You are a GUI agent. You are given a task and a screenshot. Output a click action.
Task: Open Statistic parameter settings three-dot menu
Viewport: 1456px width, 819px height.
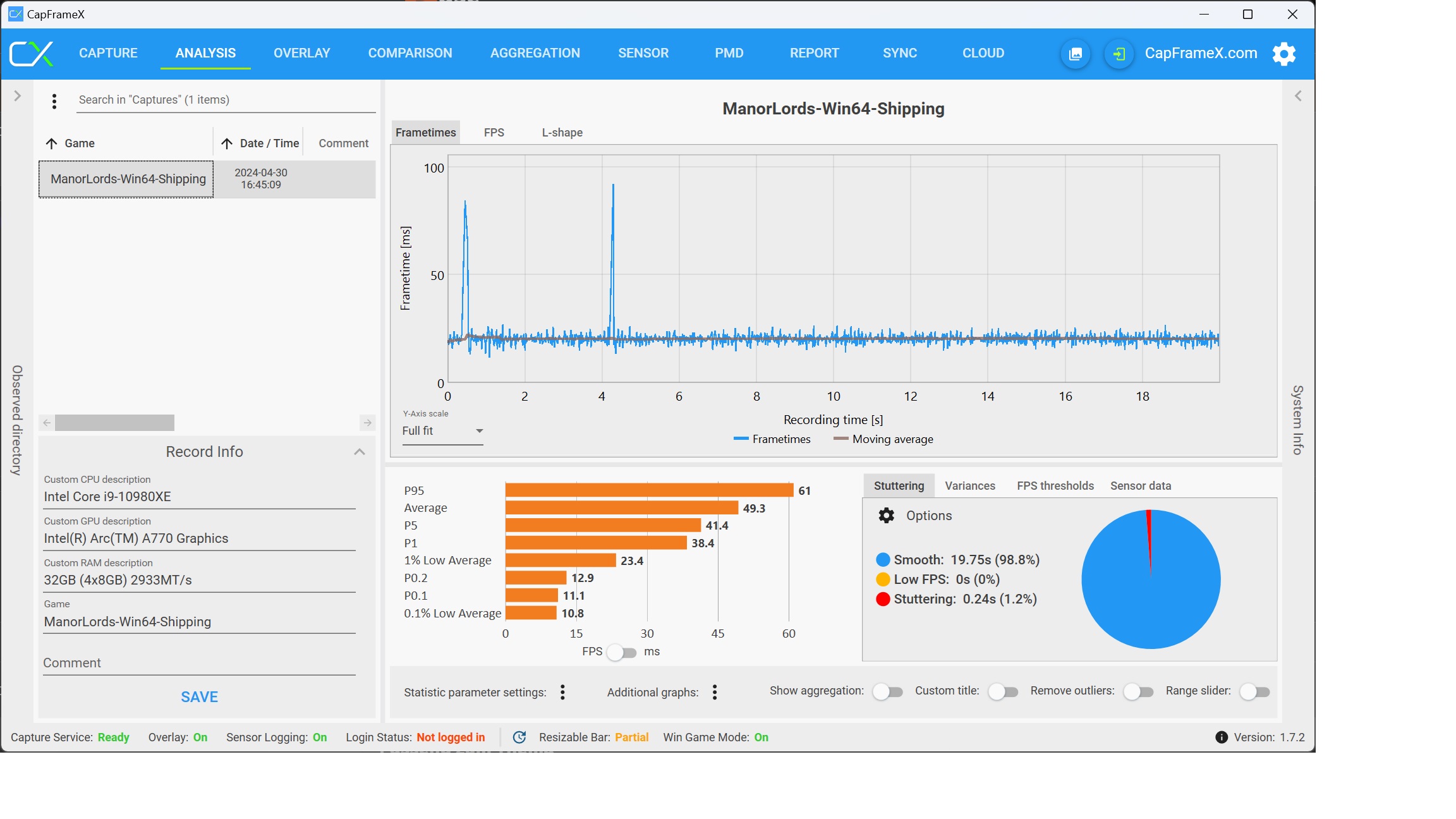562,693
